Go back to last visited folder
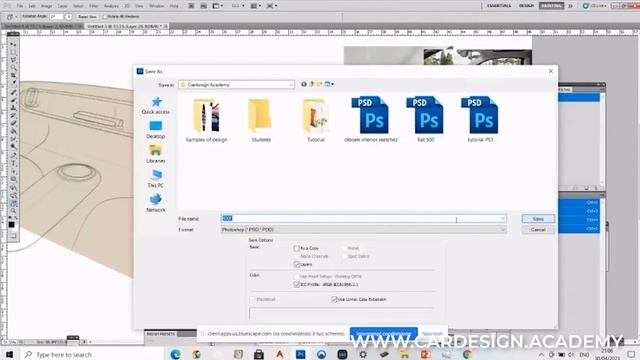 (x=304, y=84)
